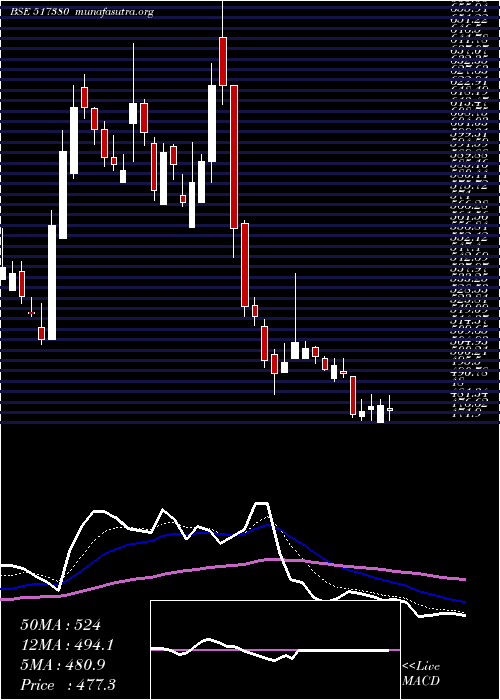Viewport: 500px width, 700px height.
Task: Select the '50MA : 524' value
Action: [x=60, y=625]
